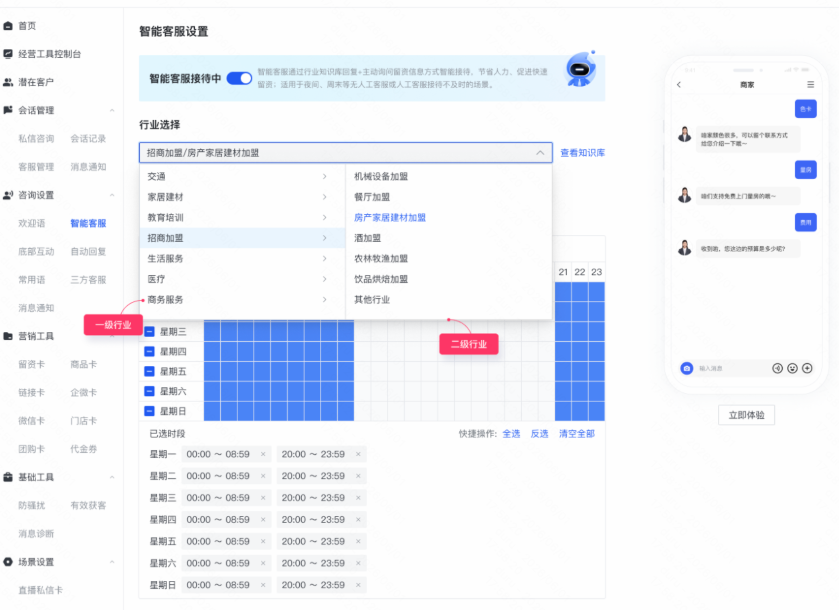The image size is (839, 610).
Task: Toggle the 星期六 row checkbox
Action: (x=149, y=391)
